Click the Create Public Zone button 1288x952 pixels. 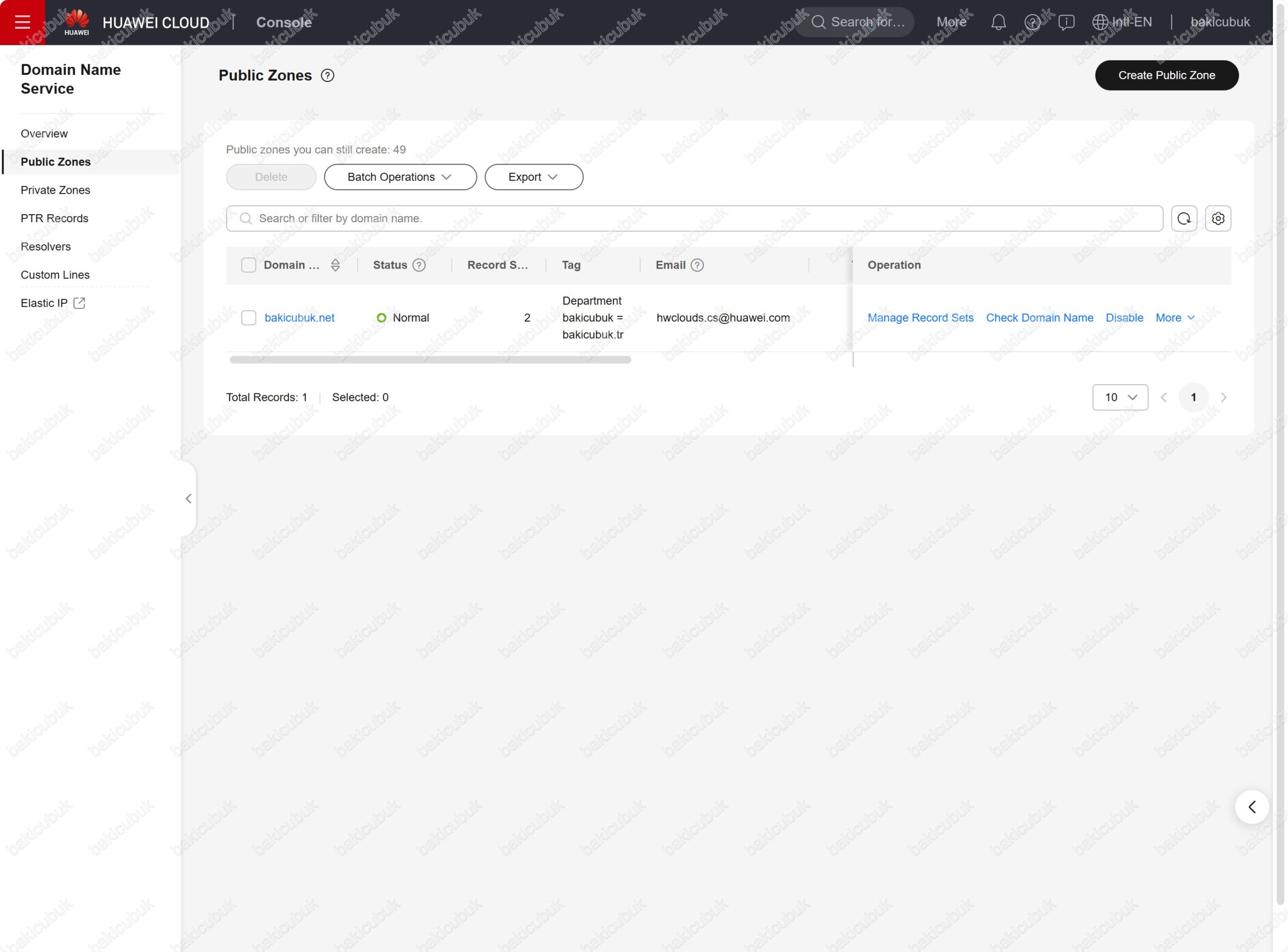pos(1166,75)
